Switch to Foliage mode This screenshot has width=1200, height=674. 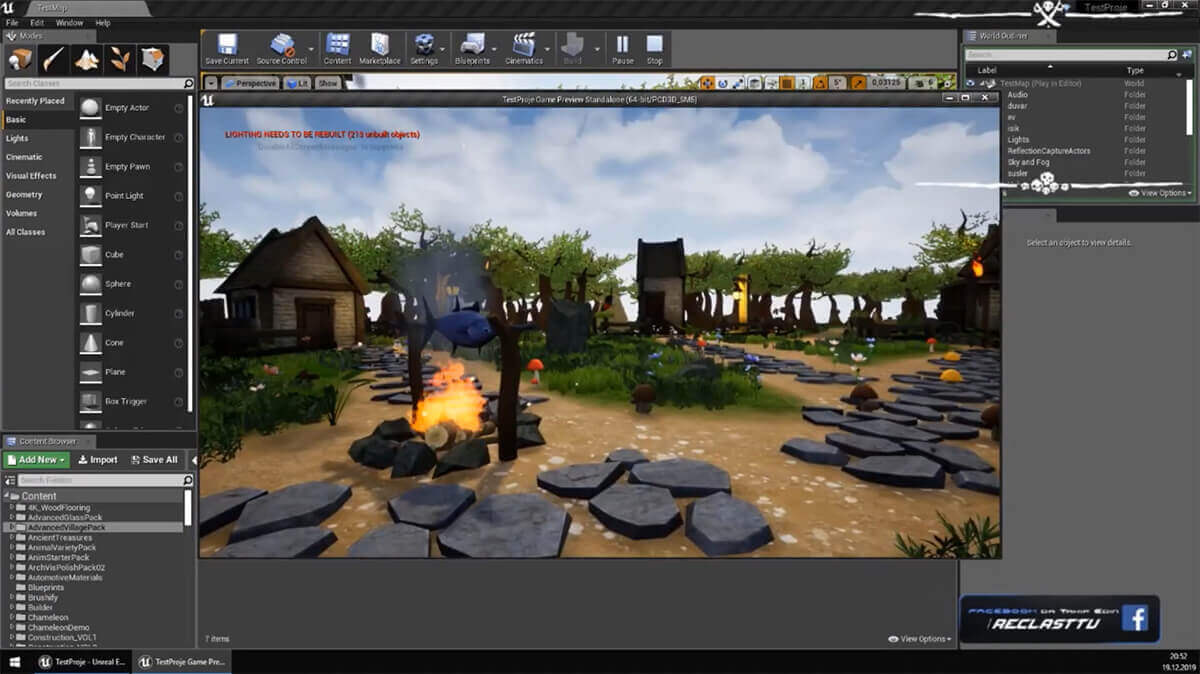[x=120, y=59]
